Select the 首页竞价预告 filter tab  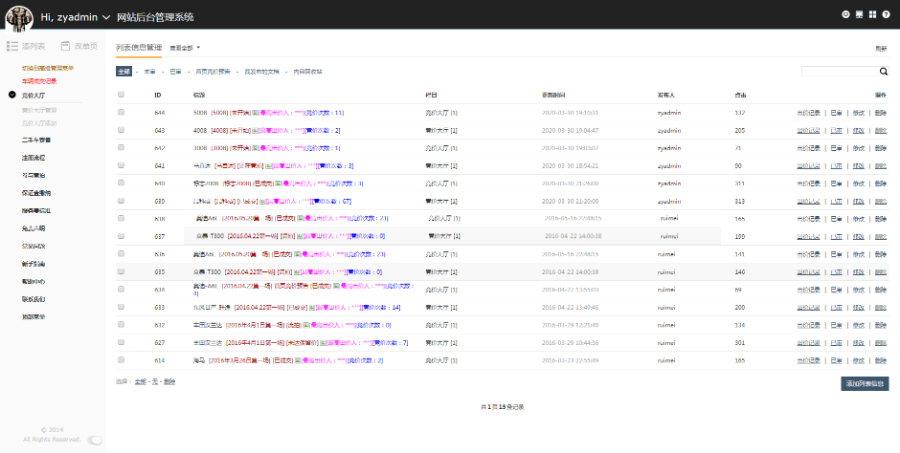point(213,72)
